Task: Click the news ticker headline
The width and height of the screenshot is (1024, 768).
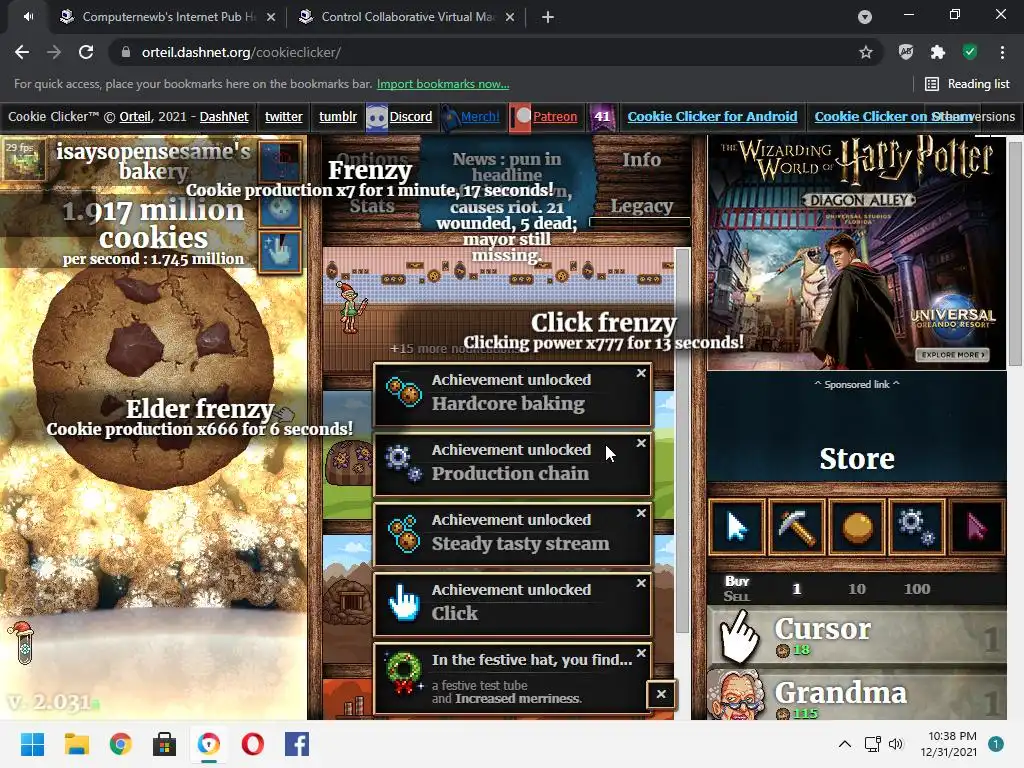Action: (x=507, y=206)
